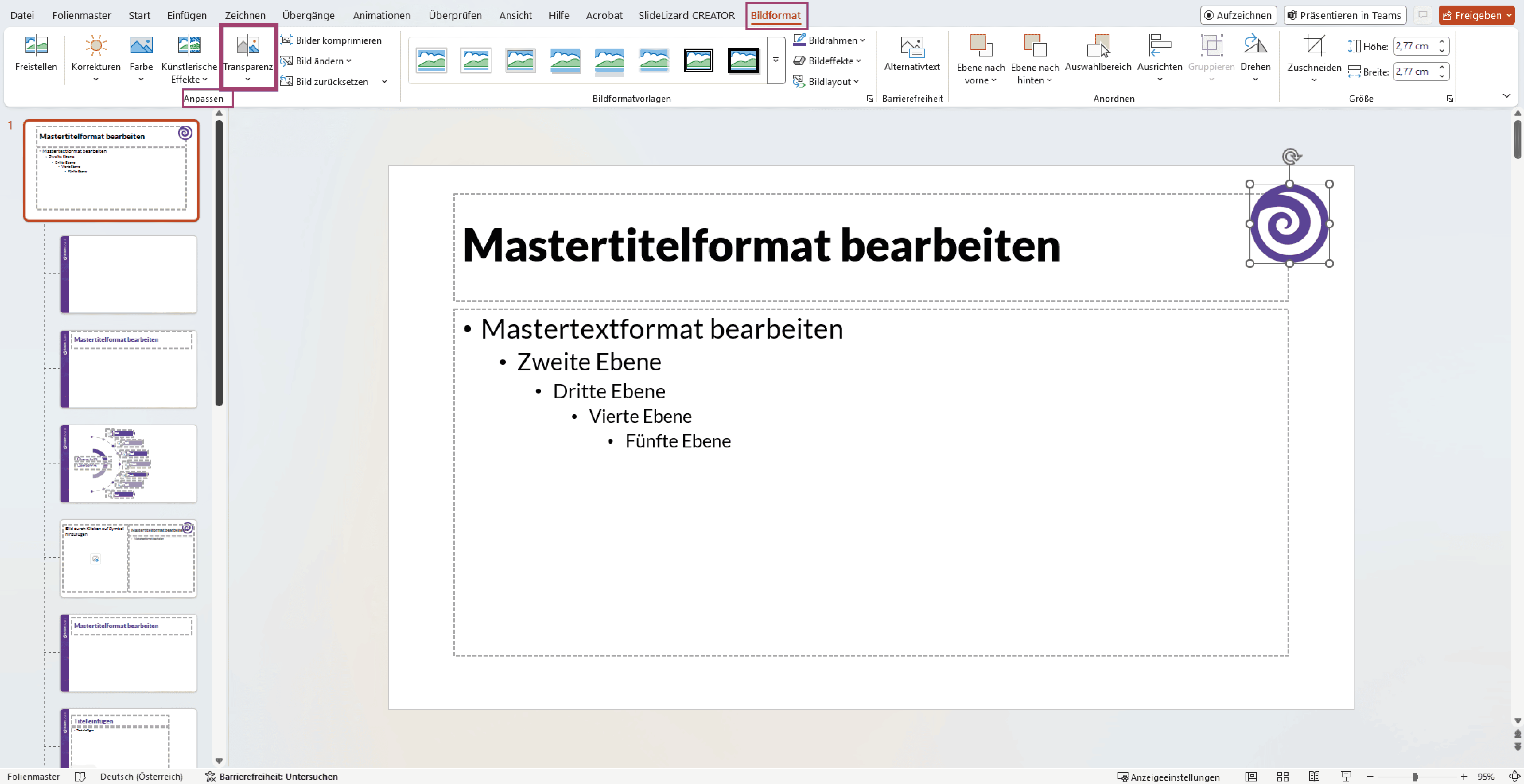The height and width of the screenshot is (784, 1524).
Task: Click the Aufzeichnen button
Action: pyautogui.click(x=1238, y=15)
